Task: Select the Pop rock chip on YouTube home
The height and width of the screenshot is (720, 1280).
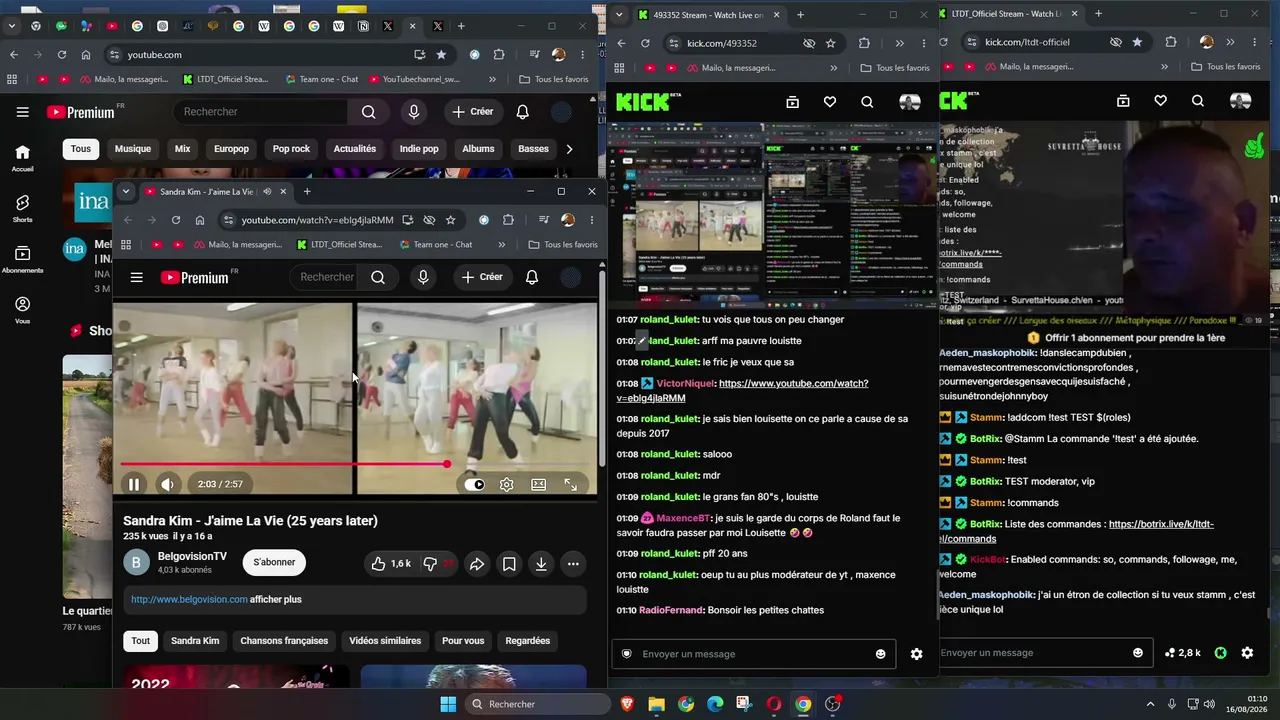Action: (x=291, y=149)
